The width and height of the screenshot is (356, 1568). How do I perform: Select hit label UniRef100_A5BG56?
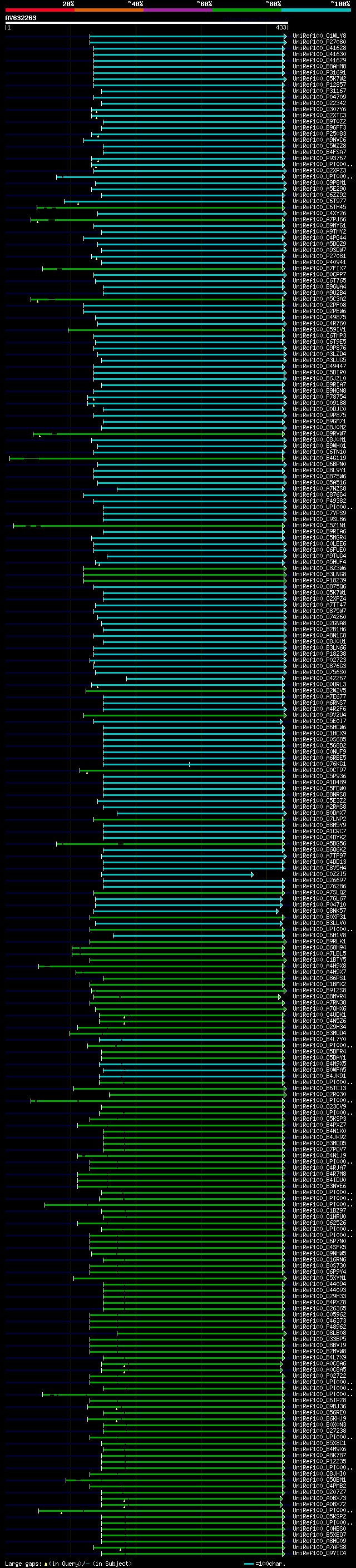[x=319, y=844]
